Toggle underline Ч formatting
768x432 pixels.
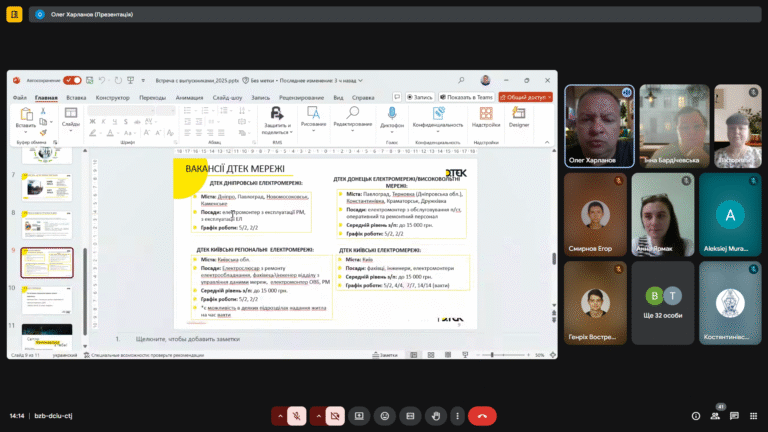point(115,121)
